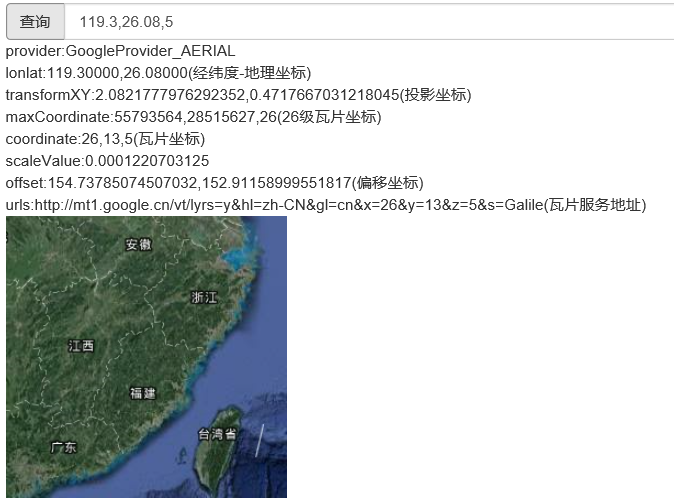Click the 浙江 label on the map
Viewport: 674px width, 502px height.
point(204,297)
